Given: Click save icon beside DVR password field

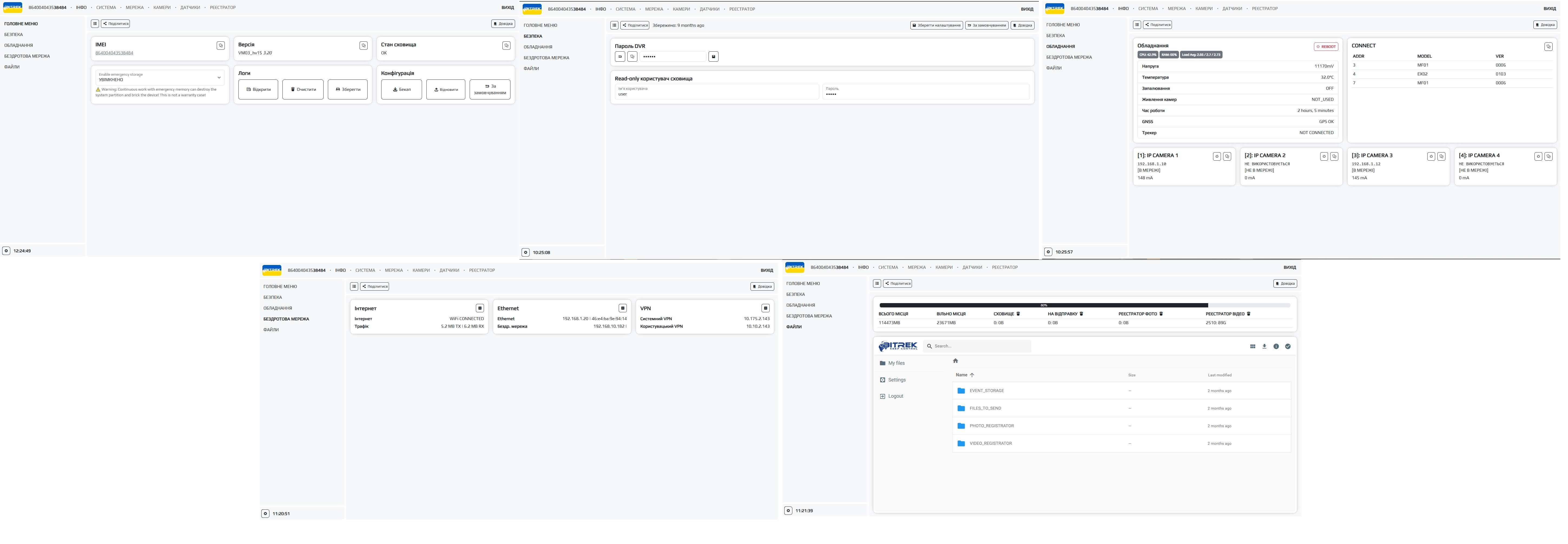Looking at the screenshot, I should click(x=713, y=57).
